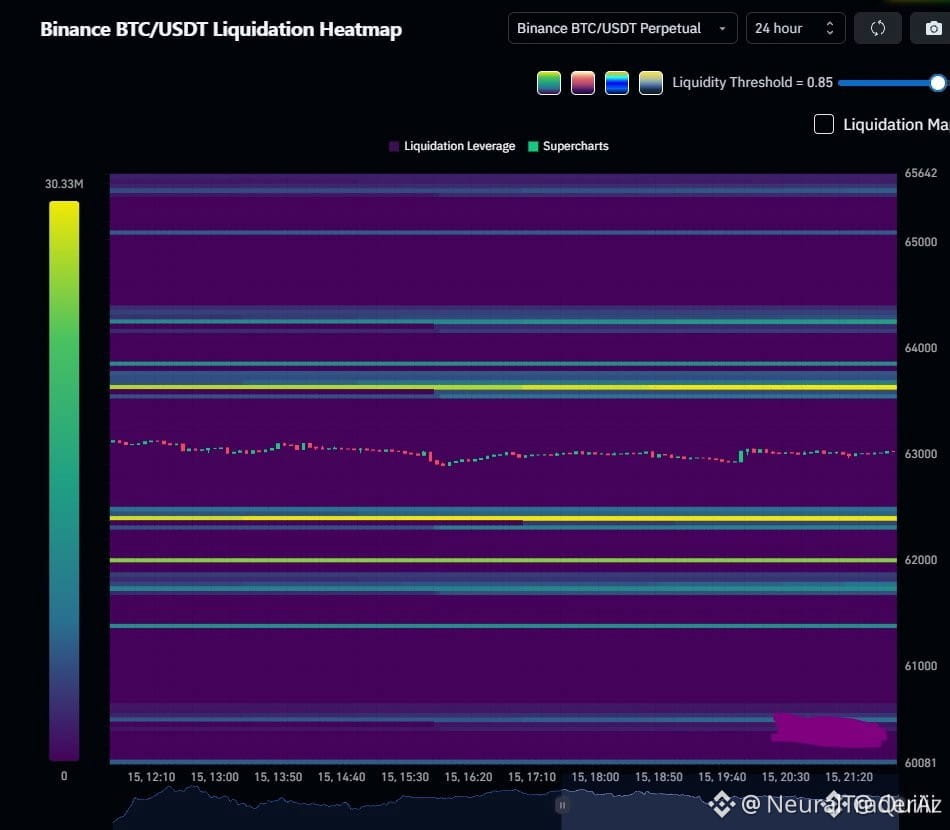
Task: Click the 60081 bottom price label
Action: click(920, 763)
